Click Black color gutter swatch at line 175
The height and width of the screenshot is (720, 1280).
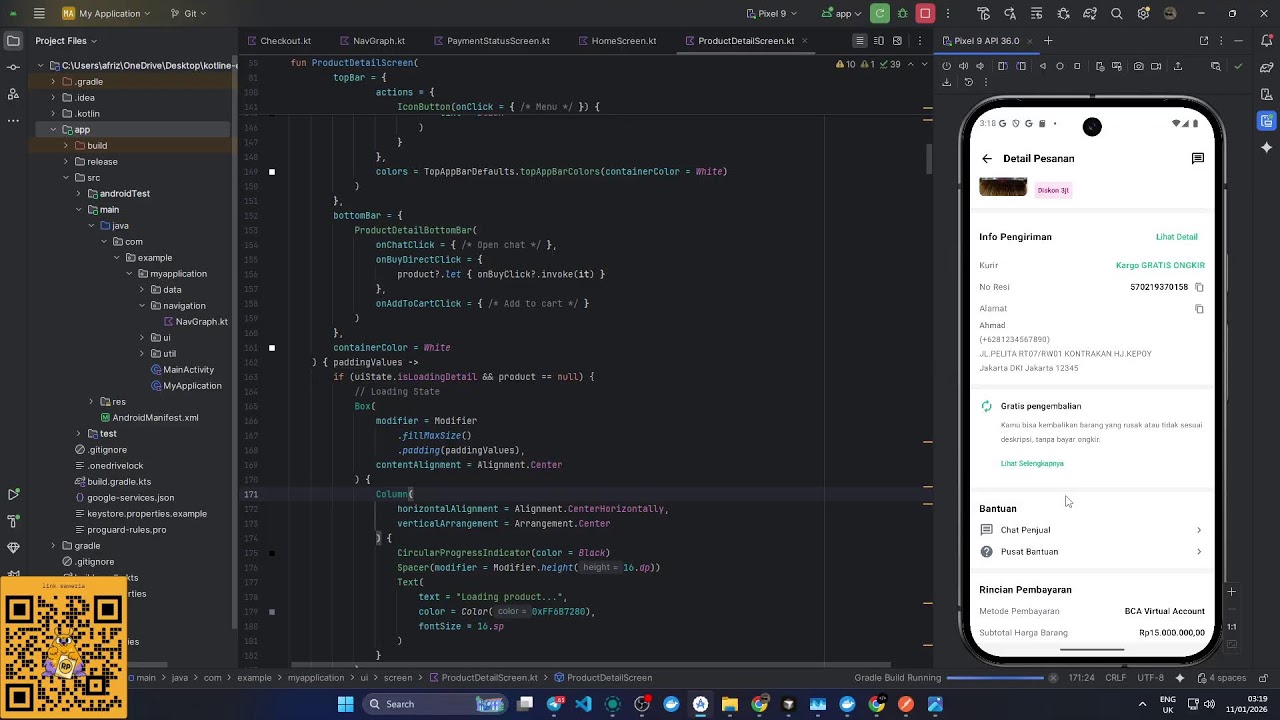click(272, 553)
